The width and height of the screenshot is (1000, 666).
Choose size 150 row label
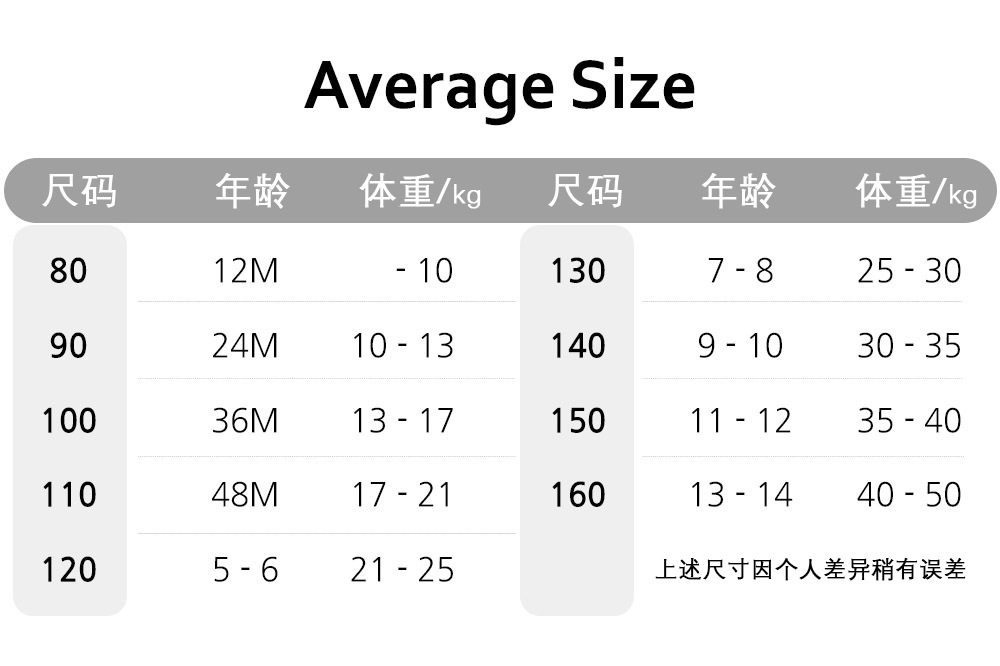[578, 421]
